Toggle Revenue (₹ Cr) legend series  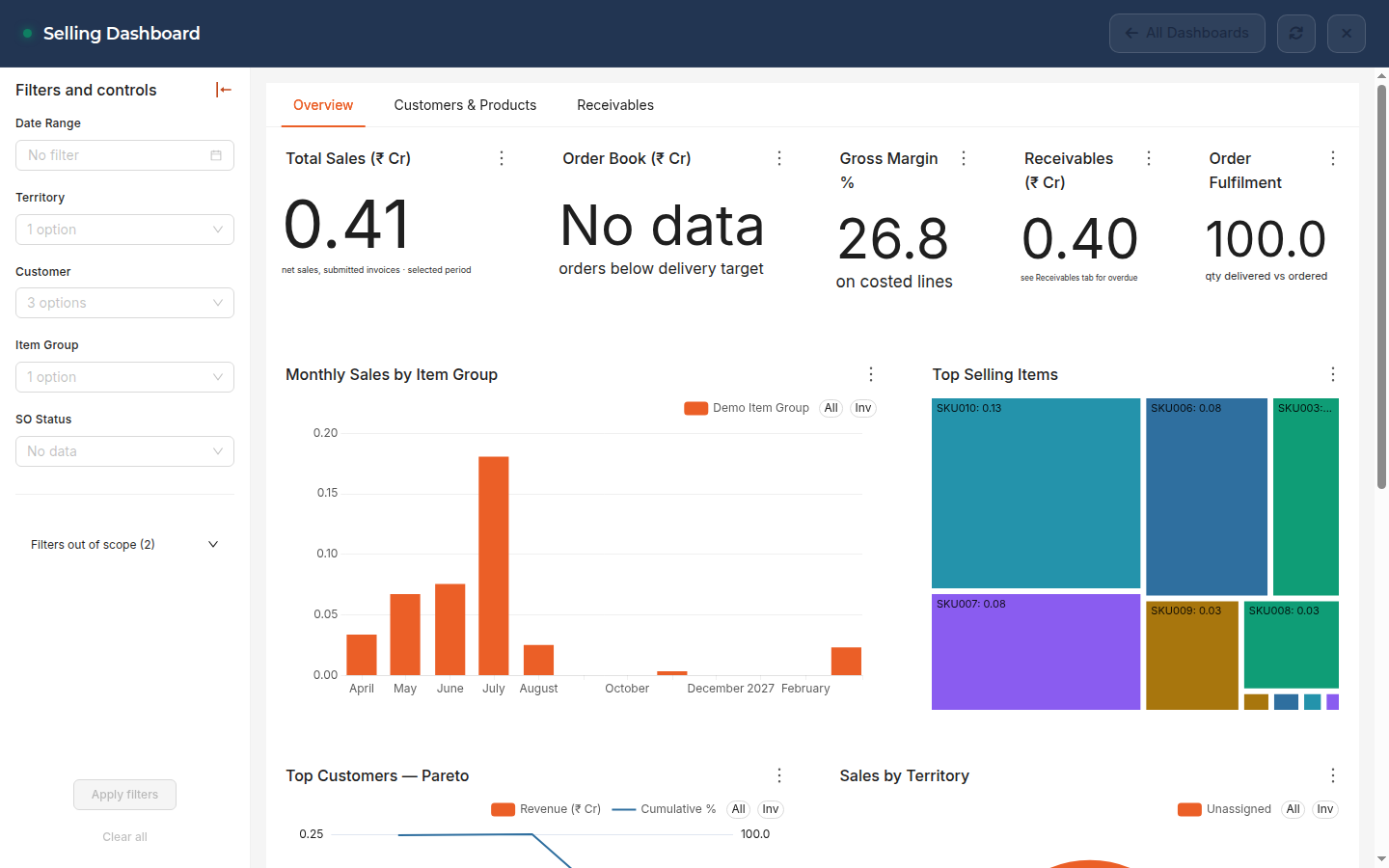tap(546, 809)
